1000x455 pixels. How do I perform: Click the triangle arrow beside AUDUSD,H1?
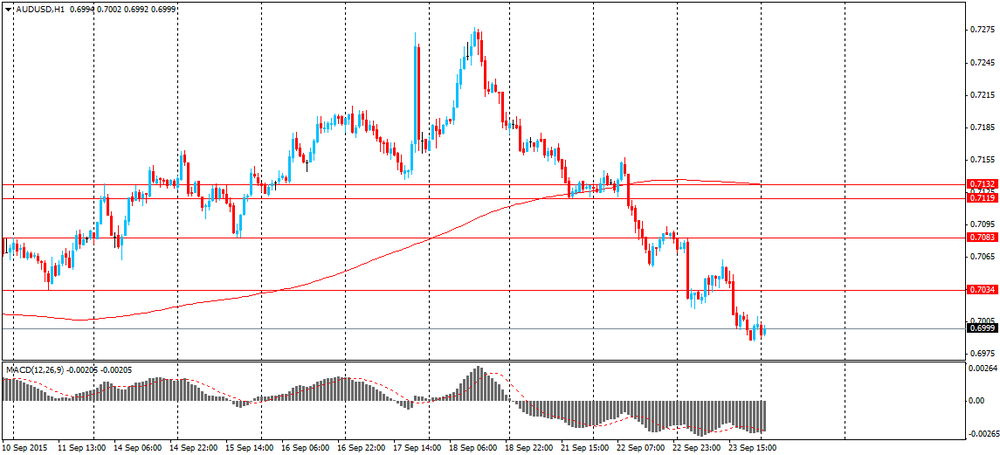(9, 8)
